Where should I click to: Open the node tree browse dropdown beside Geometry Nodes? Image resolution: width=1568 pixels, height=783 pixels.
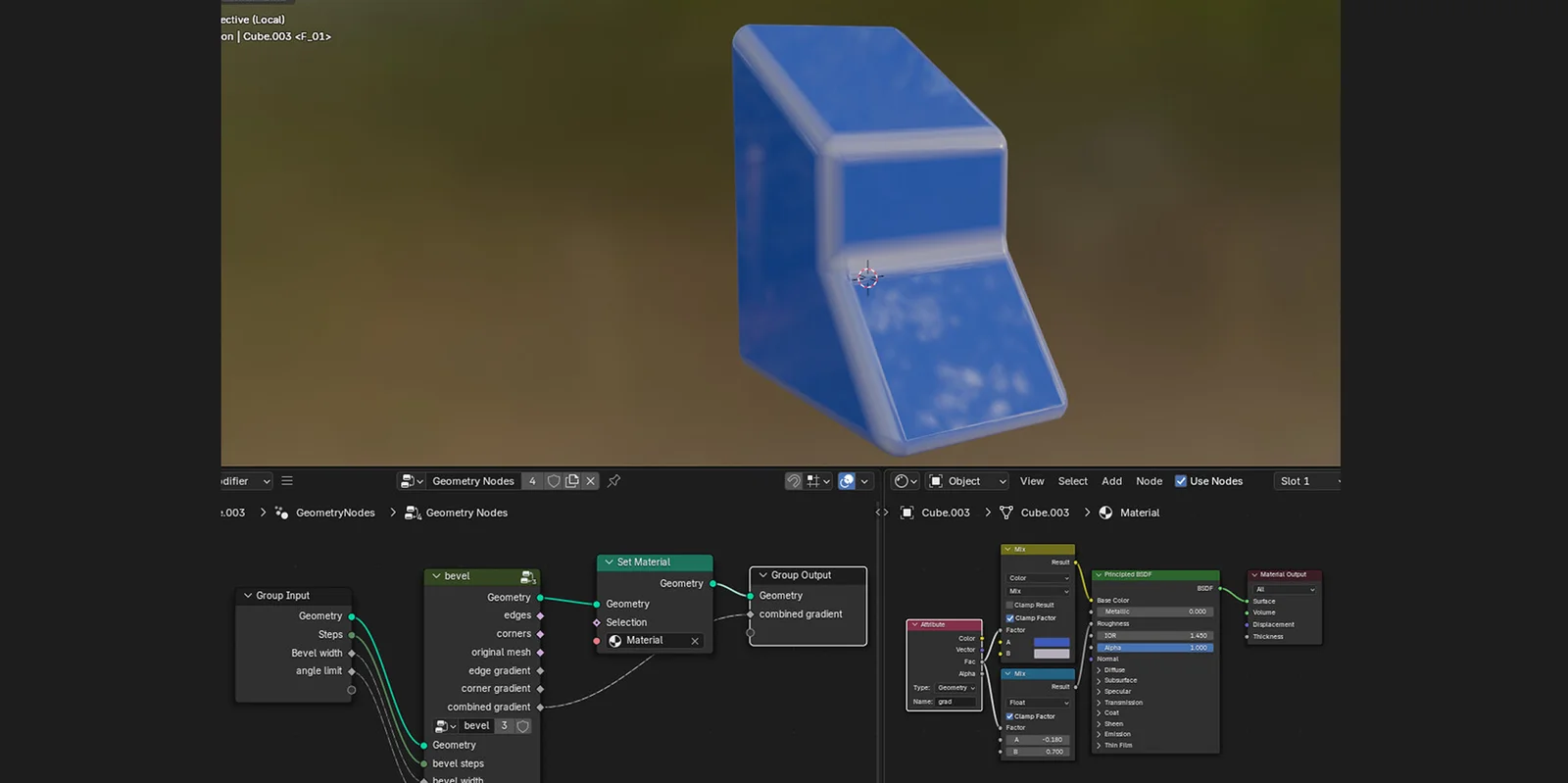(x=412, y=481)
